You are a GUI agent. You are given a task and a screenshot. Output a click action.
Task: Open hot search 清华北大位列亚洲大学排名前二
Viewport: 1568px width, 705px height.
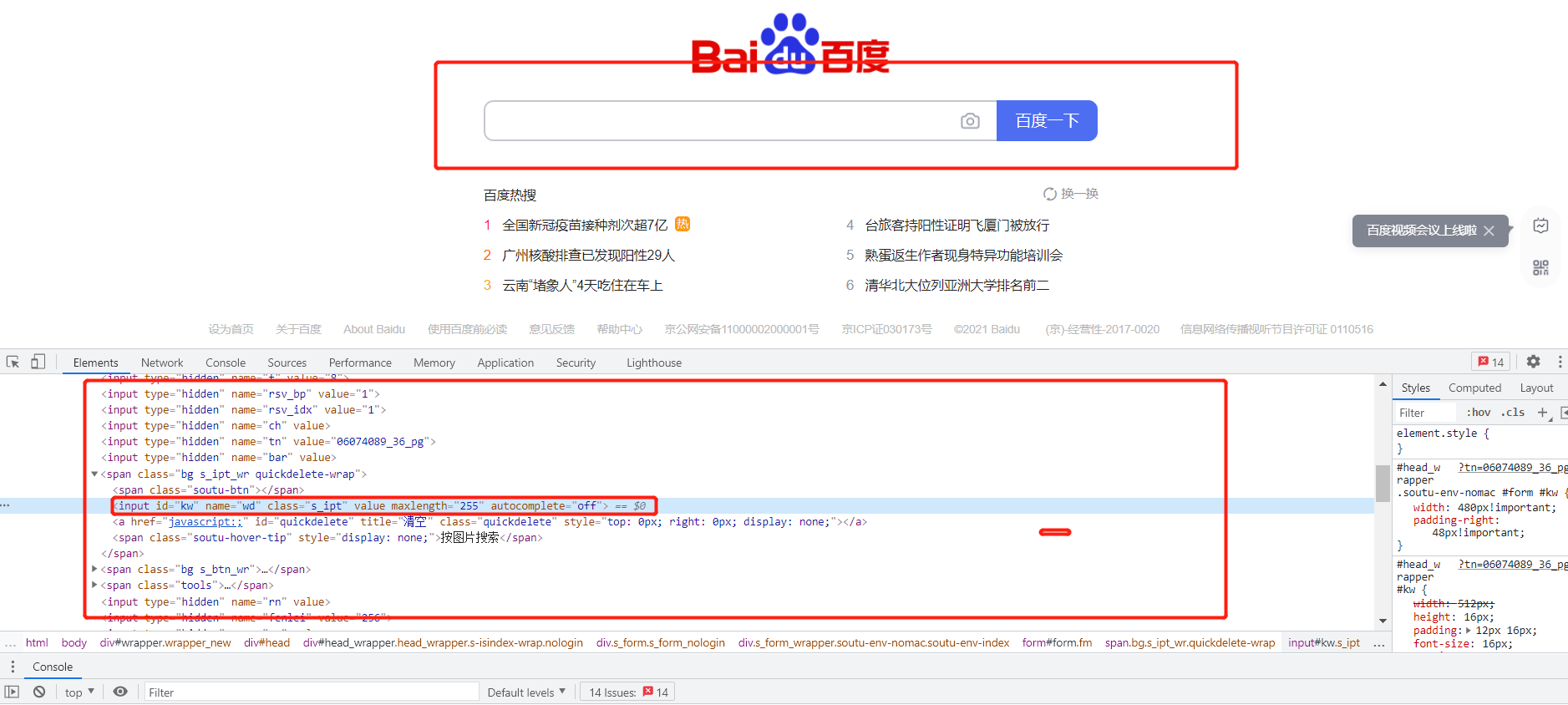point(957,285)
